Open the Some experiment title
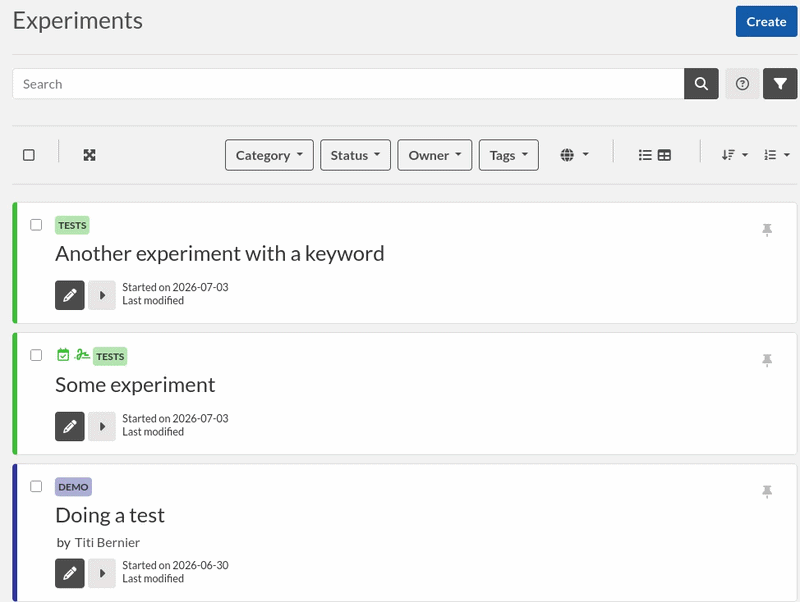 [x=135, y=385]
